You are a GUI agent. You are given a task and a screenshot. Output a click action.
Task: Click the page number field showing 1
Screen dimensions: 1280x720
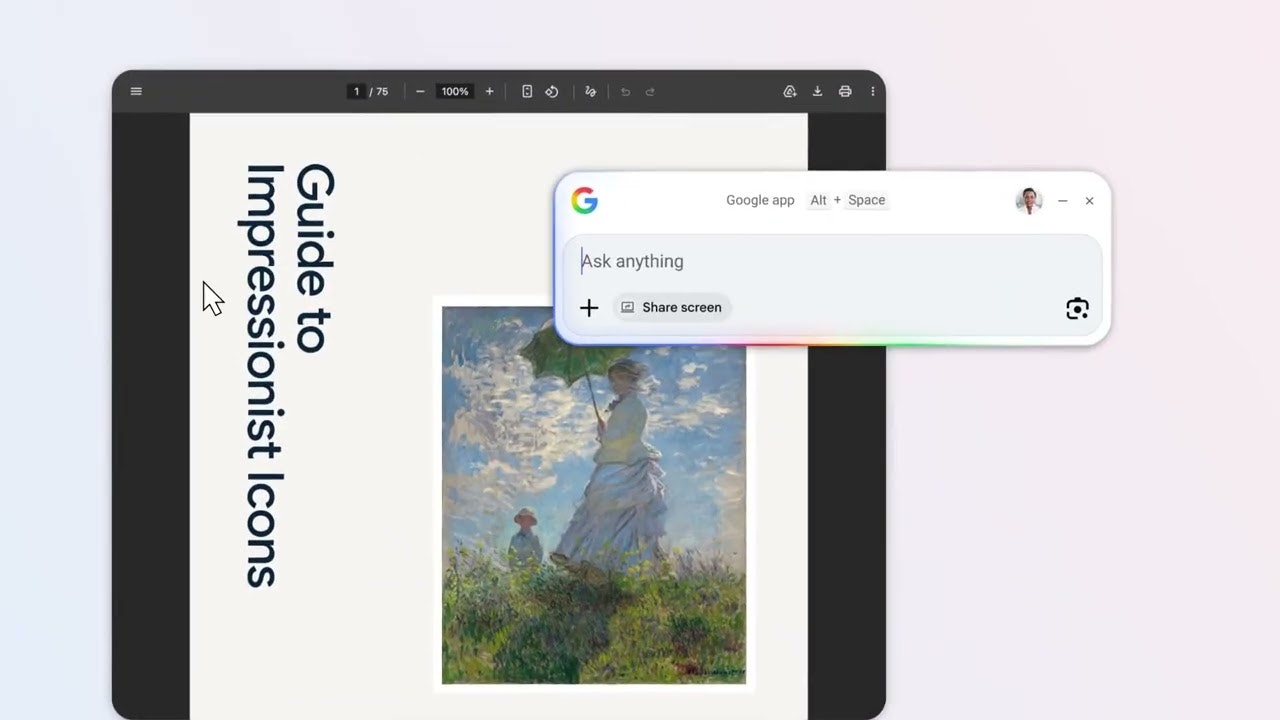pyautogui.click(x=356, y=91)
